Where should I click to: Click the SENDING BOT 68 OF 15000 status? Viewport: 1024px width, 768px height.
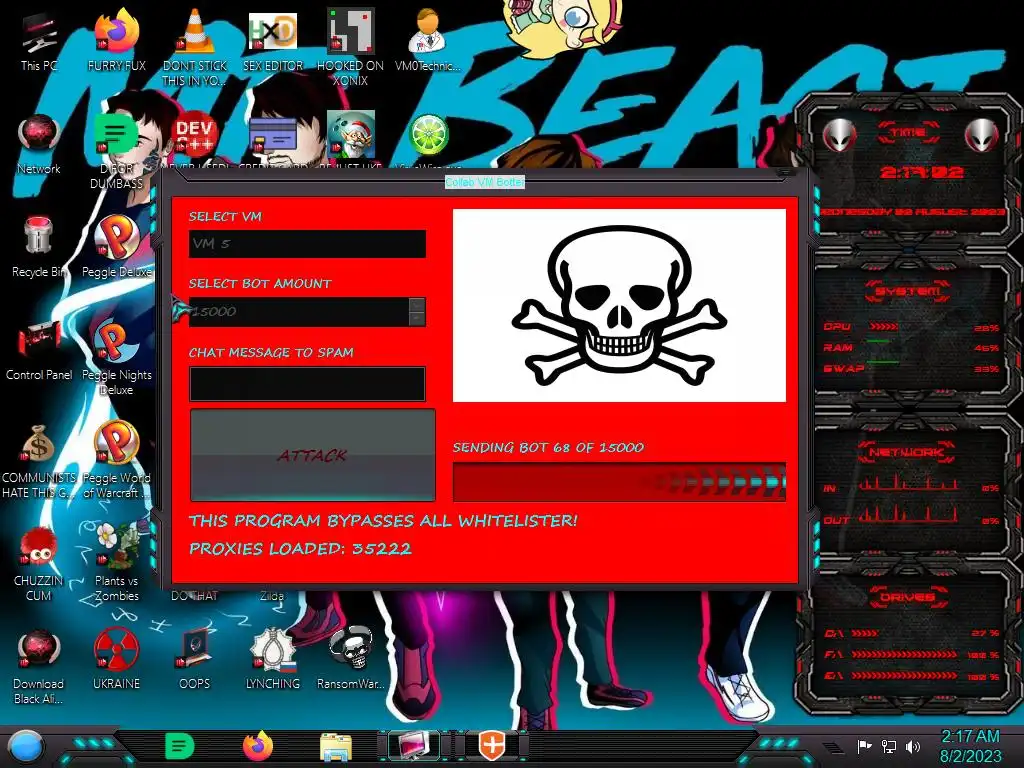coord(548,447)
